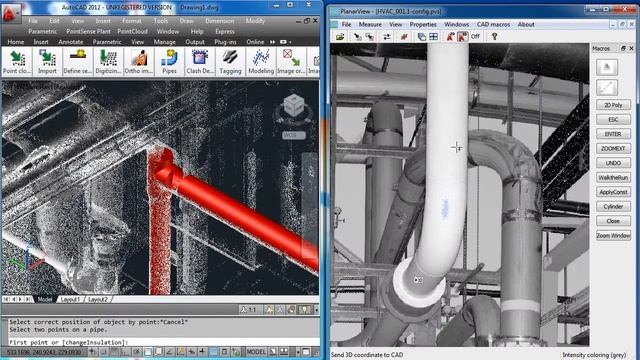Click the tile windows grid icon in PlanarView

point(433,37)
